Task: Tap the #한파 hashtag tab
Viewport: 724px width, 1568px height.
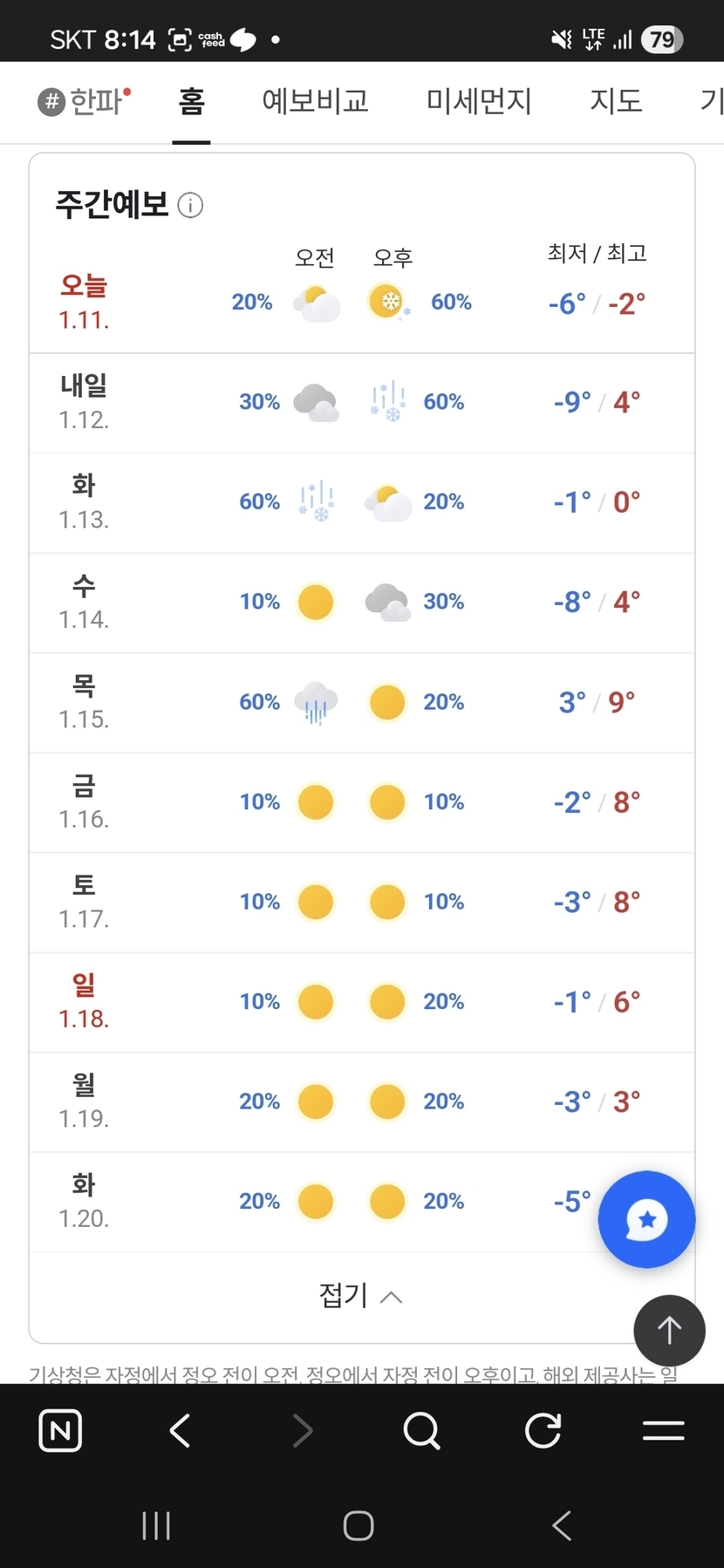Action: (x=84, y=102)
